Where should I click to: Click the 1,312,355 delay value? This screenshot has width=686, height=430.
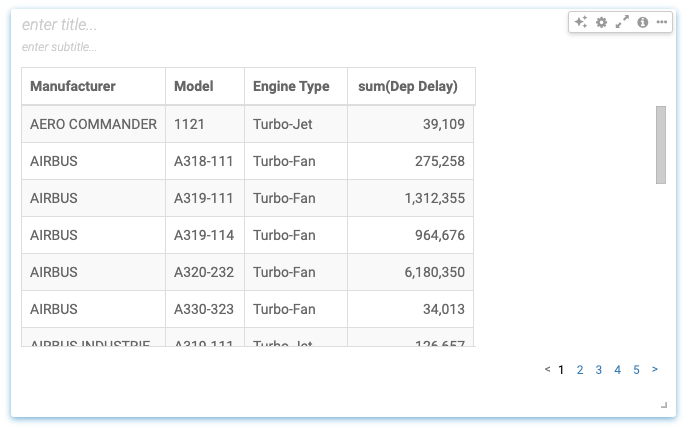coord(434,198)
